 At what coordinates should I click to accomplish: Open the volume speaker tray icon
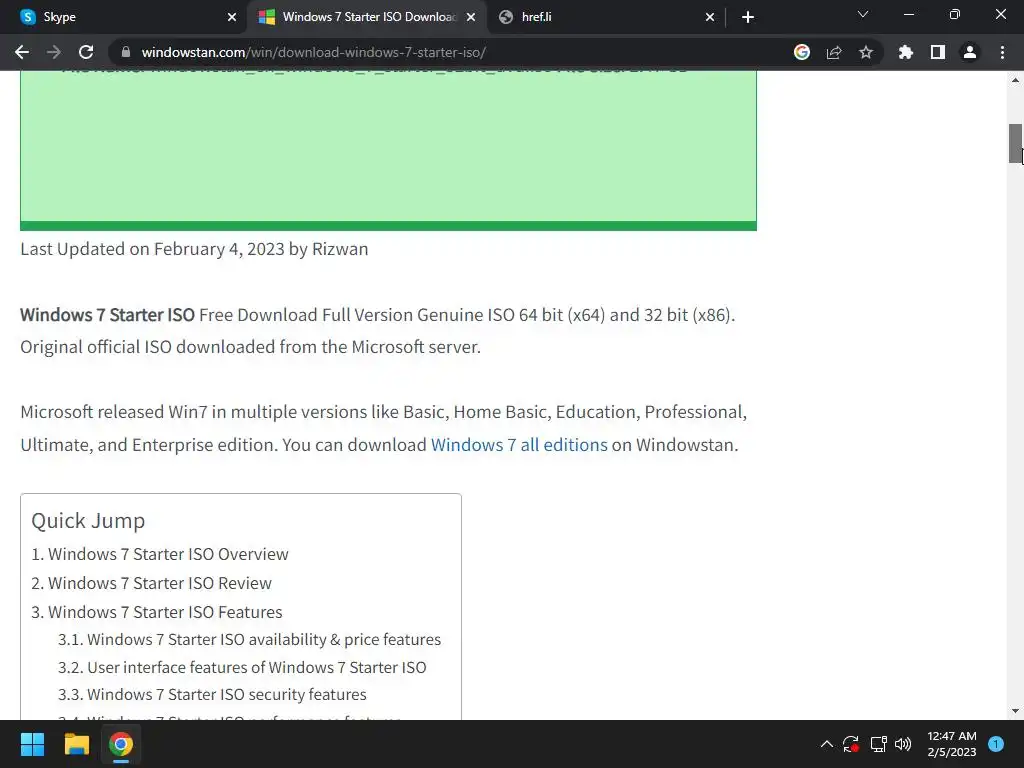pyautogui.click(x=903, y=744)
